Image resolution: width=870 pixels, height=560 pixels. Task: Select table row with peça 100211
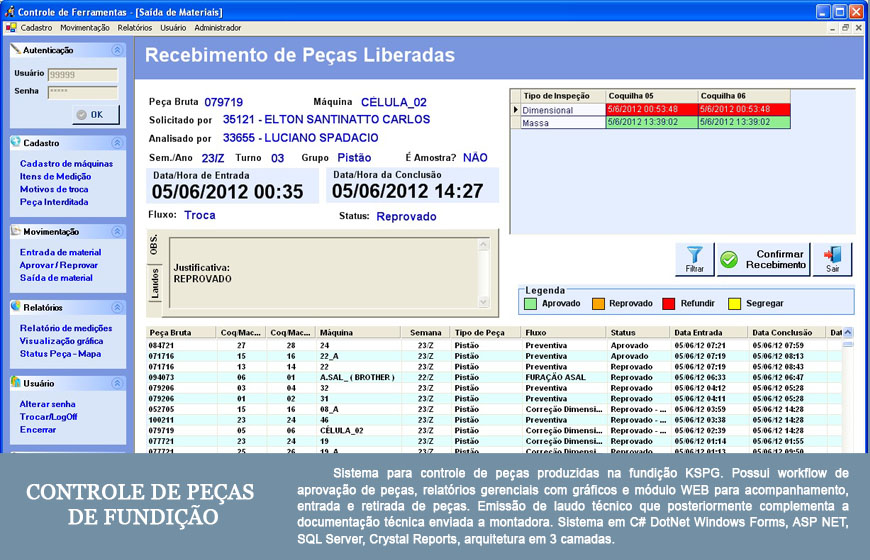(x=494, y=420)
